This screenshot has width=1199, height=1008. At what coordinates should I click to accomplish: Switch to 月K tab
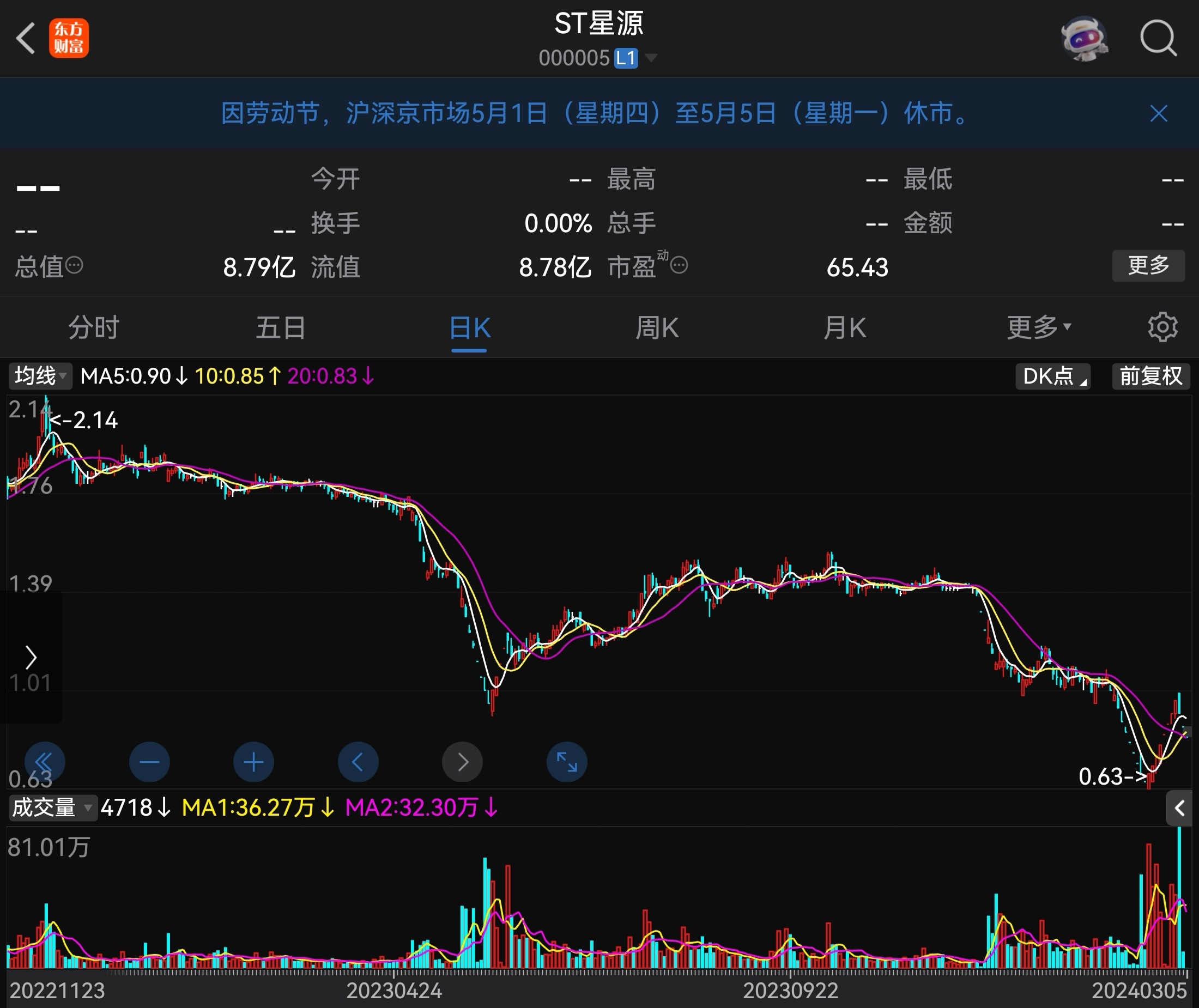tap(844, 327)
